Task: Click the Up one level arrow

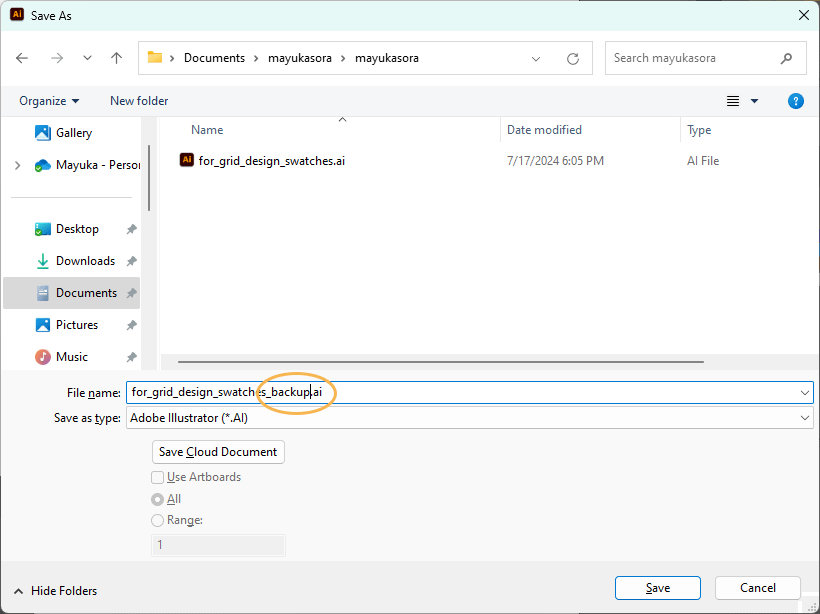Action: [x=116, y=58]
